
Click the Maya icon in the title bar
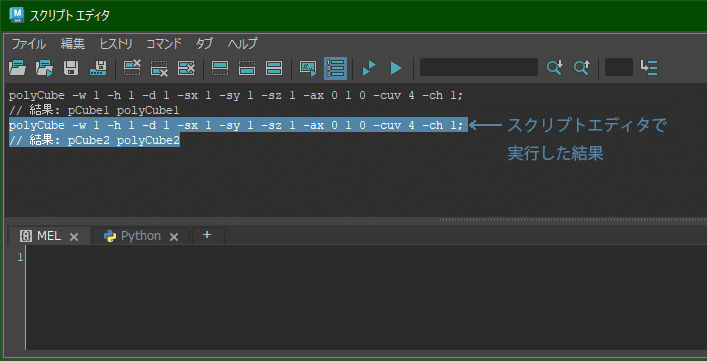pyautogui.click(x=17, y=15)
